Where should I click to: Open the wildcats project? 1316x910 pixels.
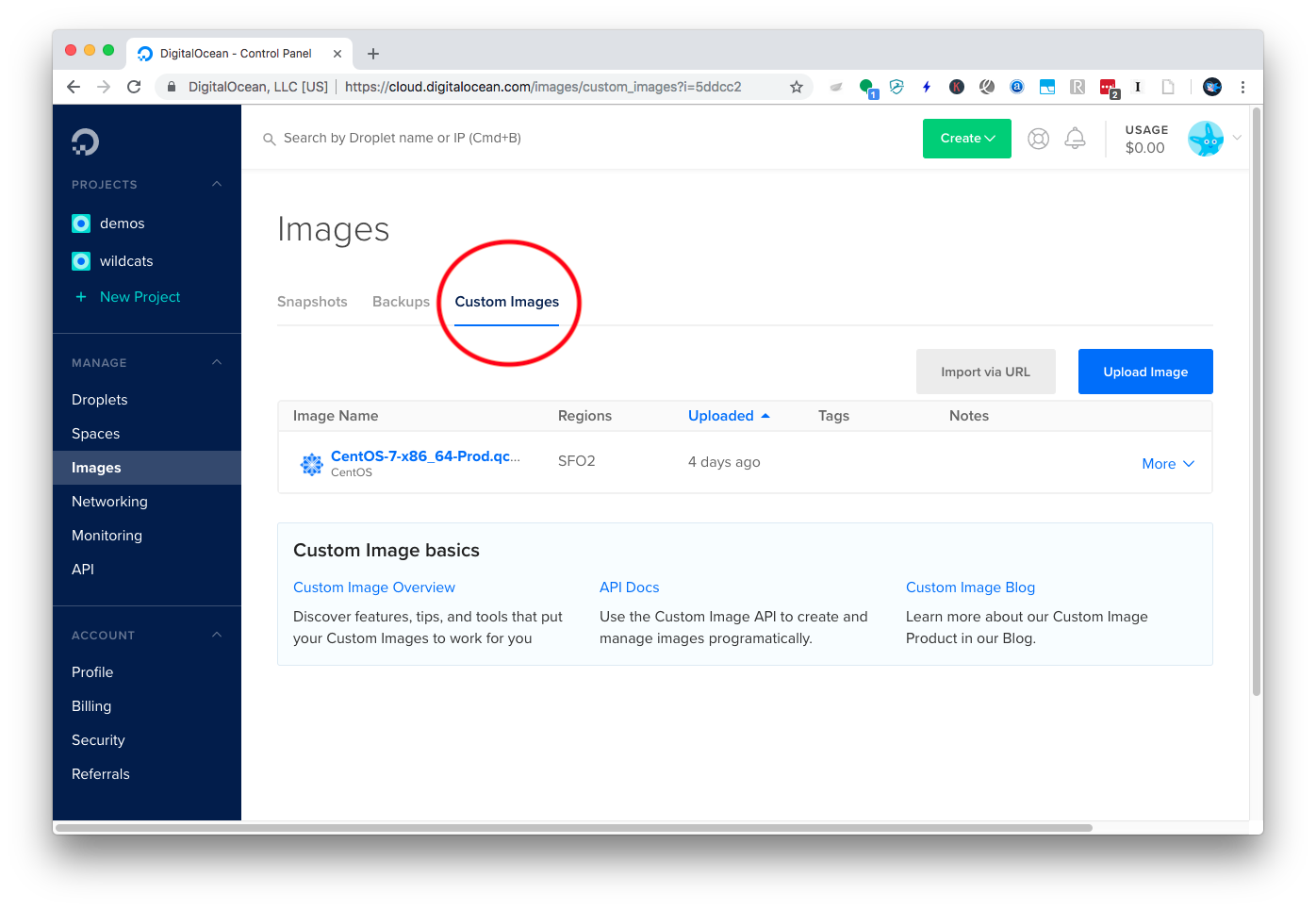pos(126,261)
